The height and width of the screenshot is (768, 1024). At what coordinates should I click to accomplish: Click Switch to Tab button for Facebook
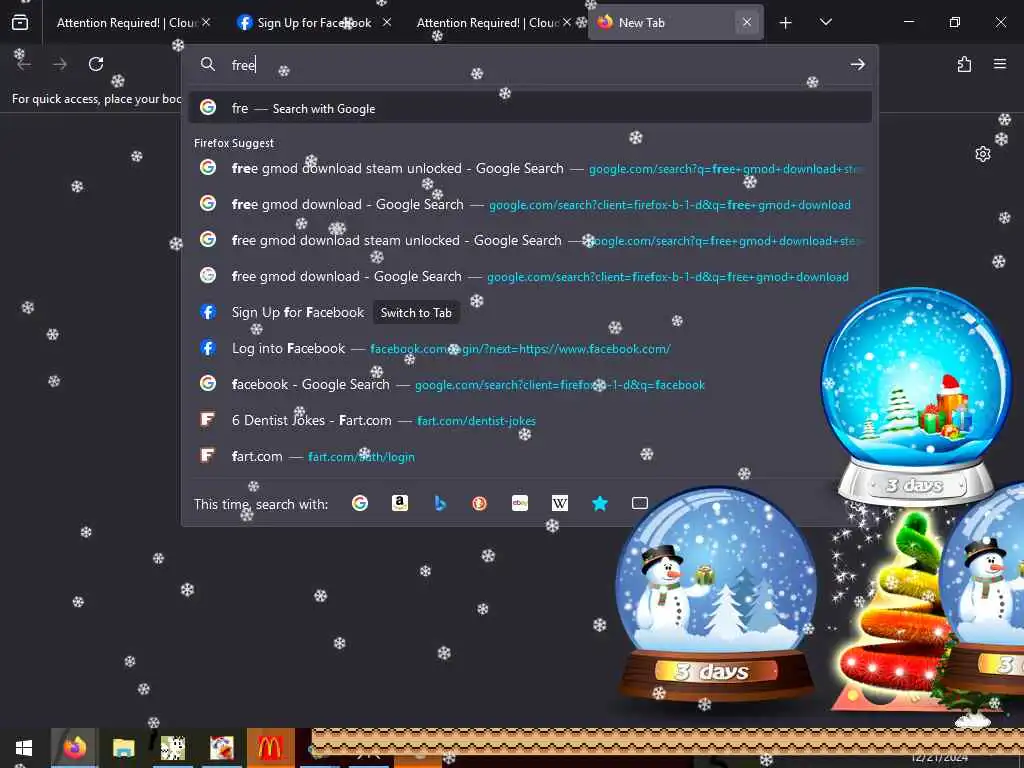click(416, 313)
